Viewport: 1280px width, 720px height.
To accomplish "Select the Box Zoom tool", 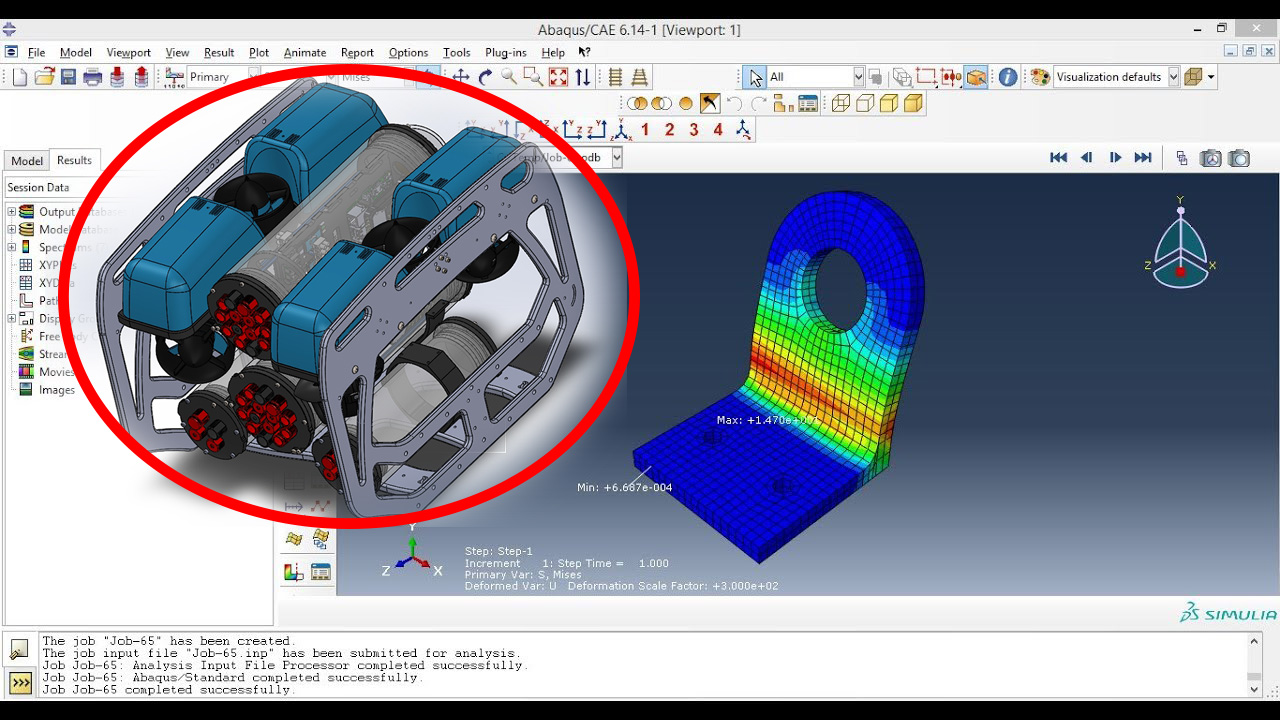I will (533, 77).
